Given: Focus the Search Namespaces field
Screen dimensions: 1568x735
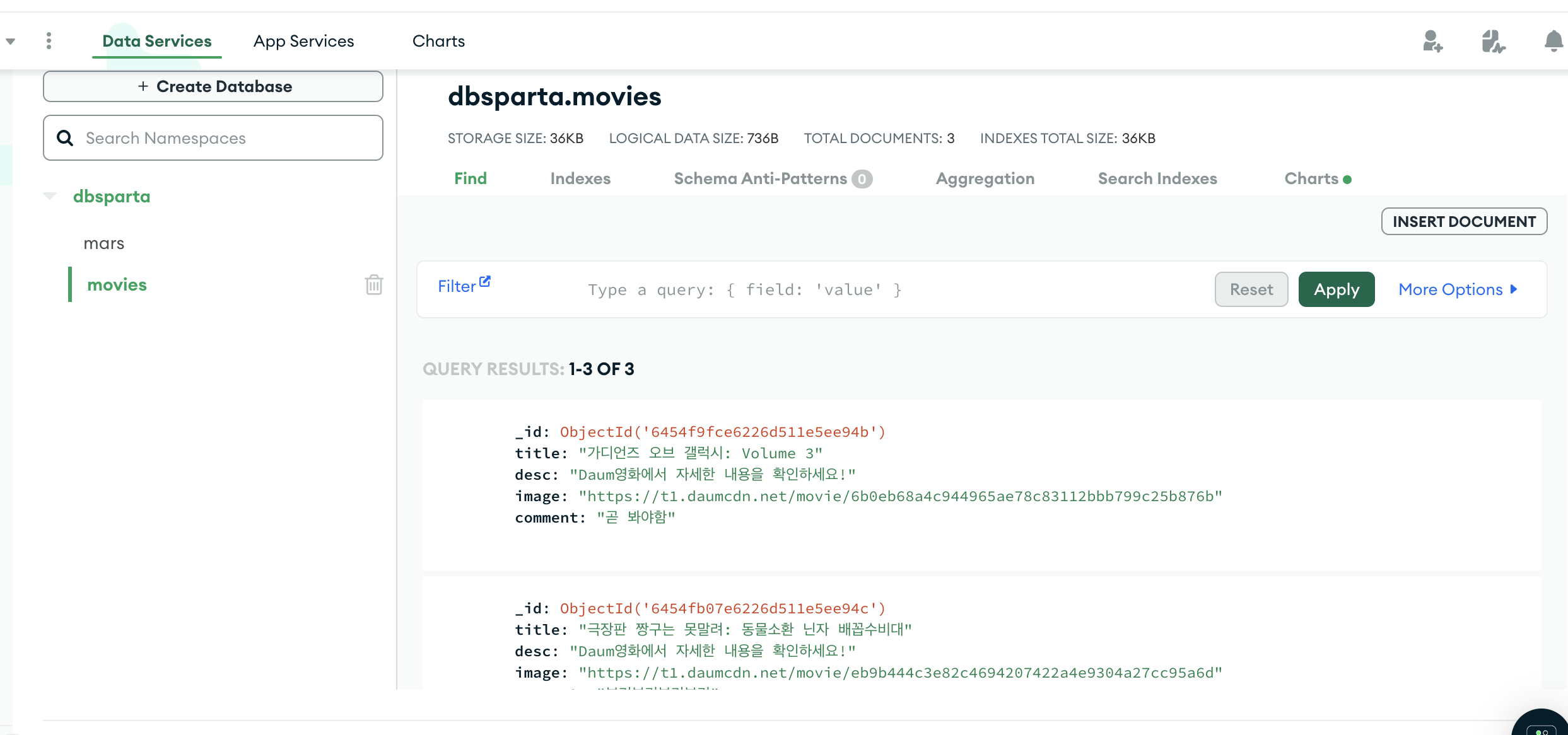Looking at the screenshot, I should [213, 137].
